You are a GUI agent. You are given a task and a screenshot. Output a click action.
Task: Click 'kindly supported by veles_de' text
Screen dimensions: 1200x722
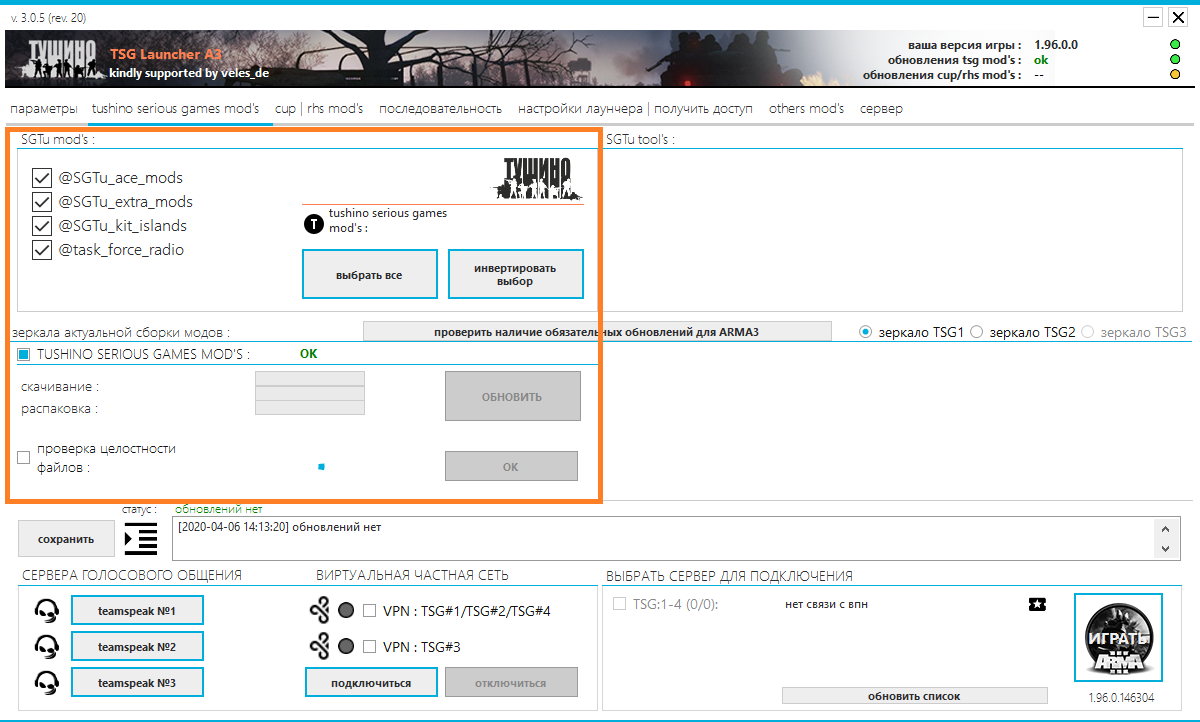pyautogui.click(x=188, y=73)
